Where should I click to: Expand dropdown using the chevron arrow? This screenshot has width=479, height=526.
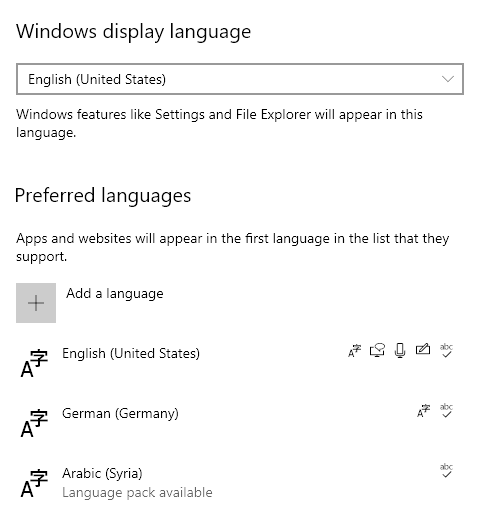pos(448,79)
